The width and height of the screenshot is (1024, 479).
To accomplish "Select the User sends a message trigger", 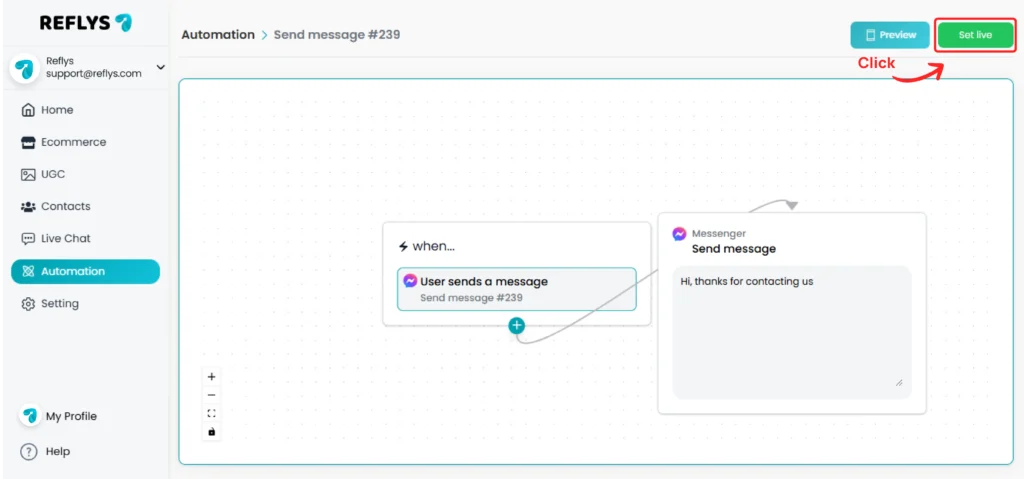I will [517, 289].
